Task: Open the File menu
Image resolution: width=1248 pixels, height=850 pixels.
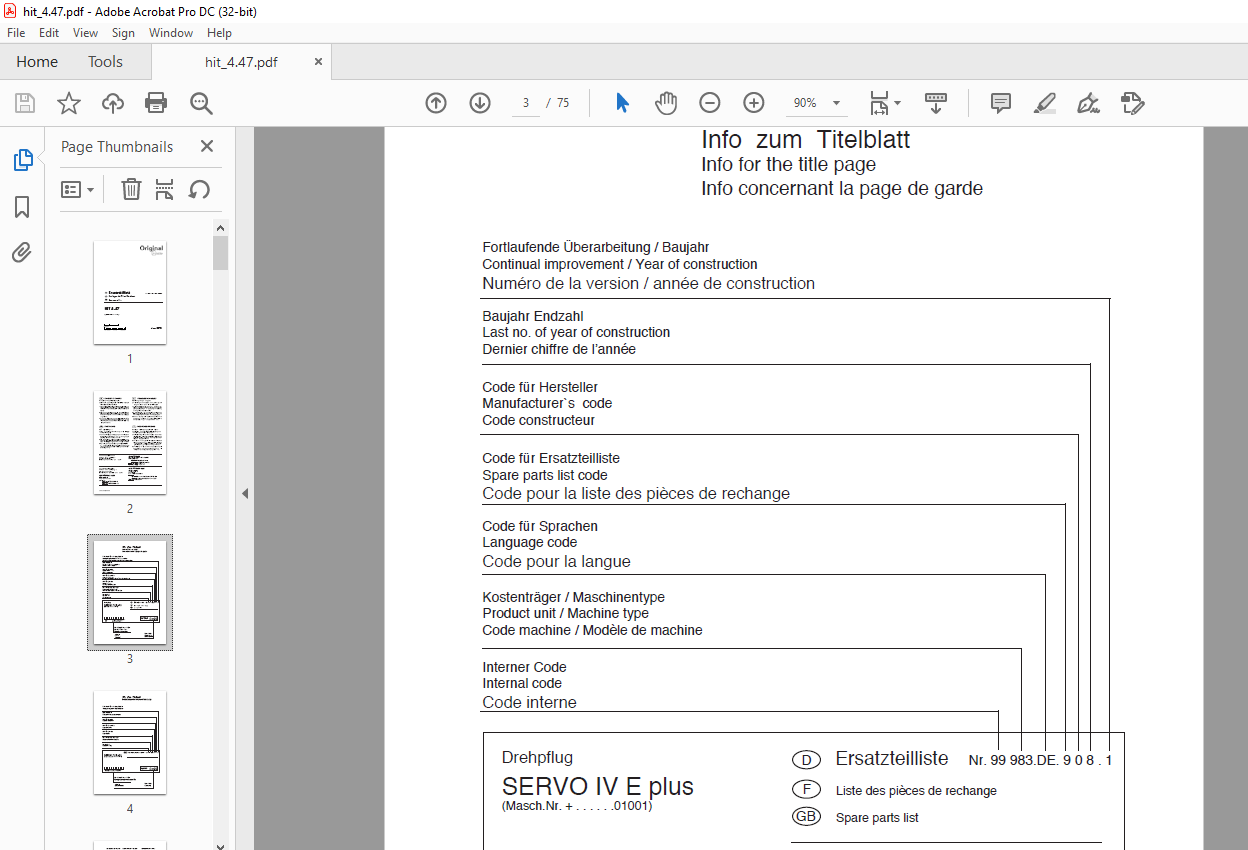Action: (x=16, y=33)
